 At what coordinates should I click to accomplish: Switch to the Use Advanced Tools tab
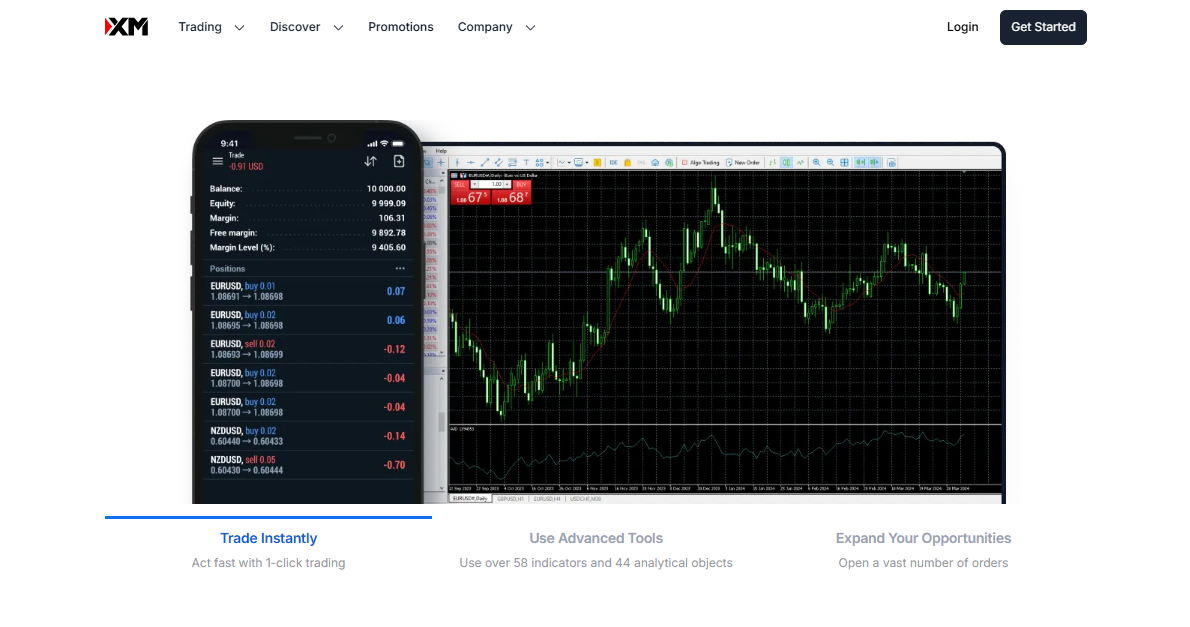click(x=596, y=538)
